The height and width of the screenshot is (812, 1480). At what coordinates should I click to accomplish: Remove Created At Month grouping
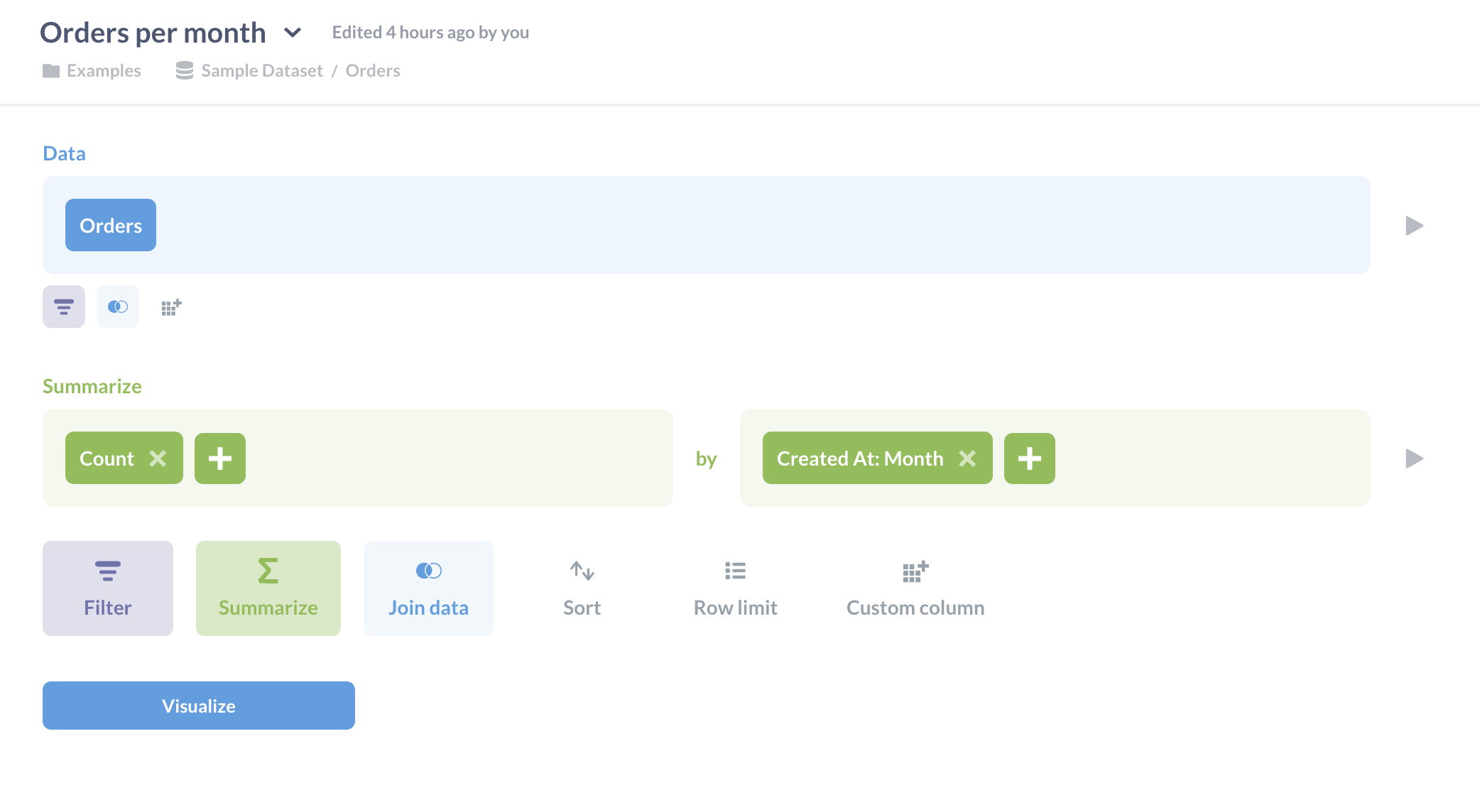click(x=968, y=458)
